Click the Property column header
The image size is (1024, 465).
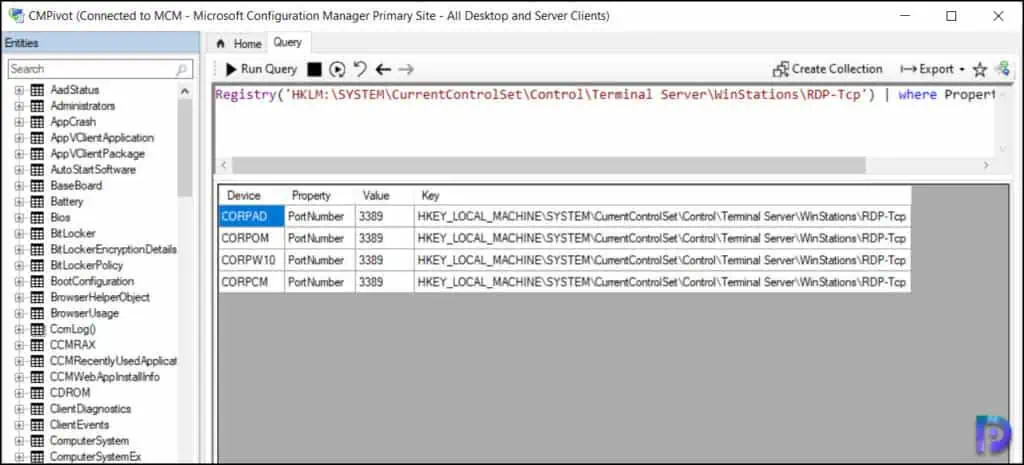[x=320, y=195]
